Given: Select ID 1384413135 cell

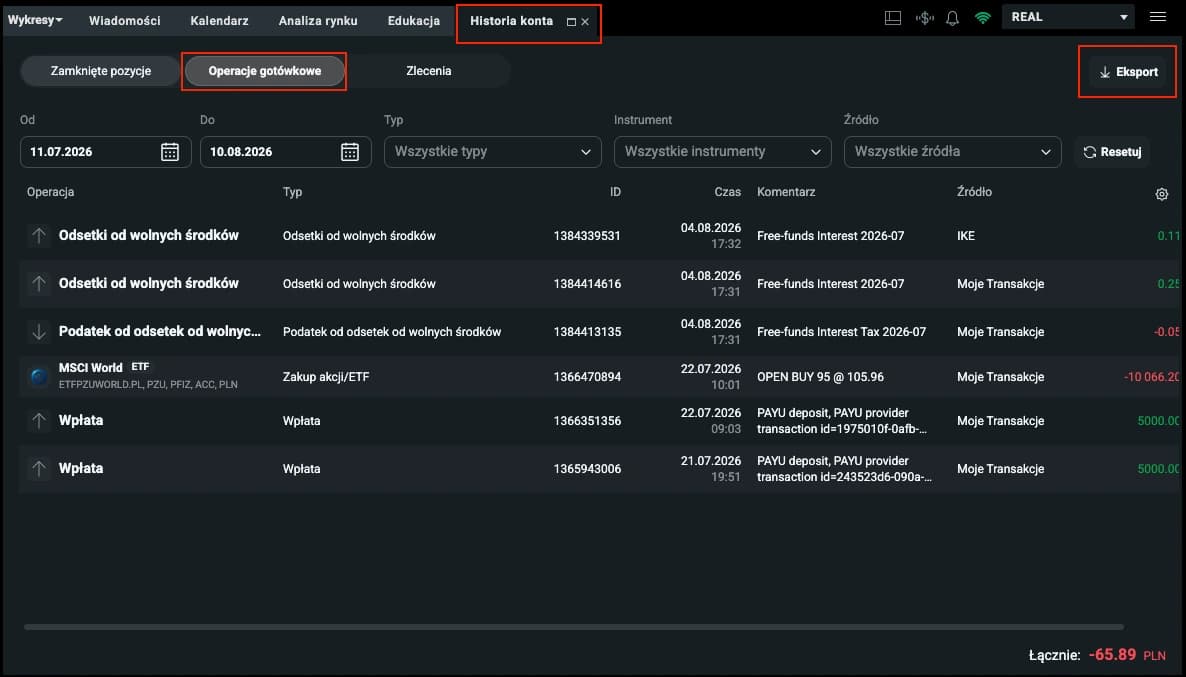Looking at the screenshot, I should click(x=587, y=331).
